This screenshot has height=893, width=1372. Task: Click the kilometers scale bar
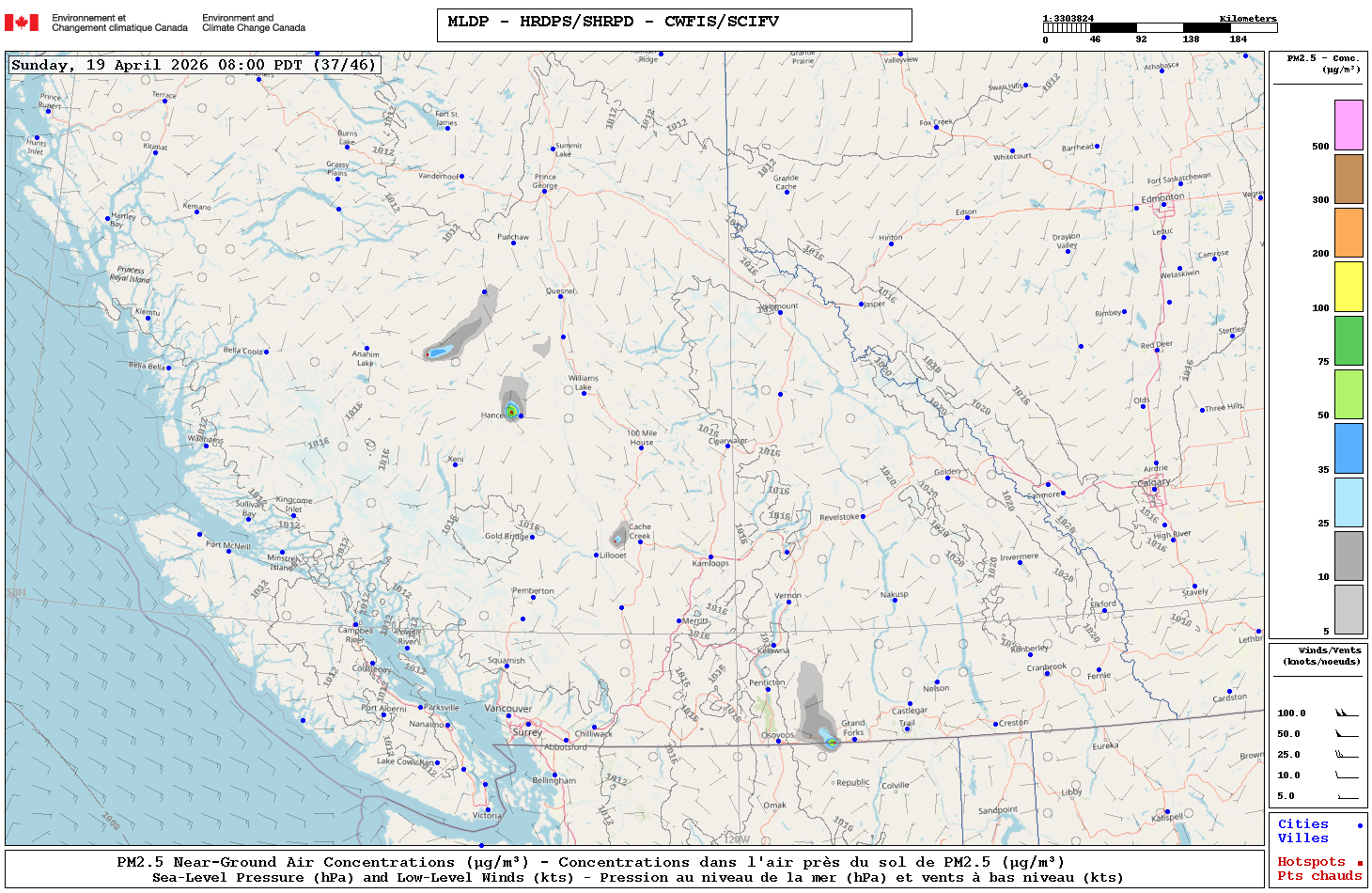click(x=1160, y=28)
